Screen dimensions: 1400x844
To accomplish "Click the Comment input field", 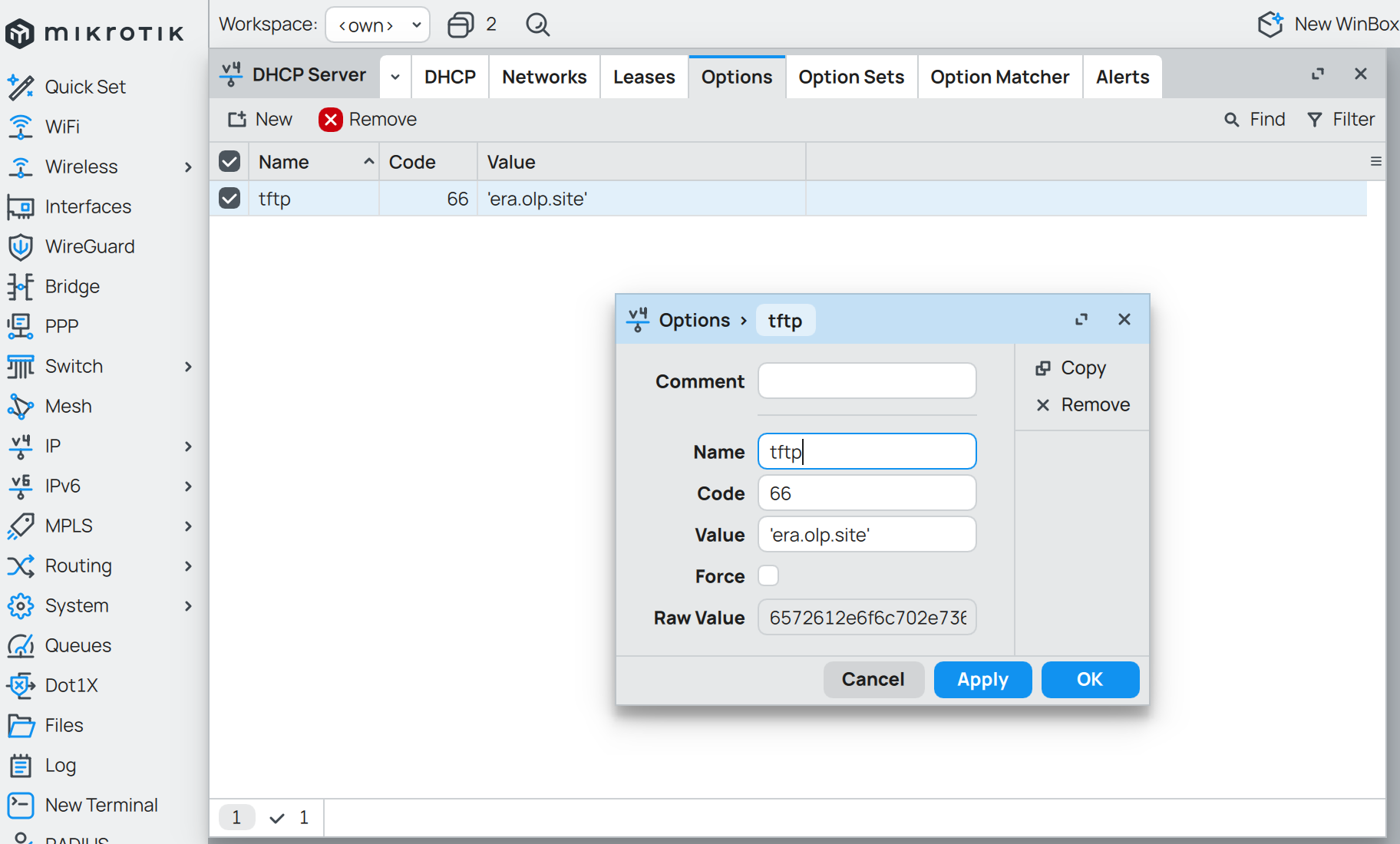I will coord(867,381).
